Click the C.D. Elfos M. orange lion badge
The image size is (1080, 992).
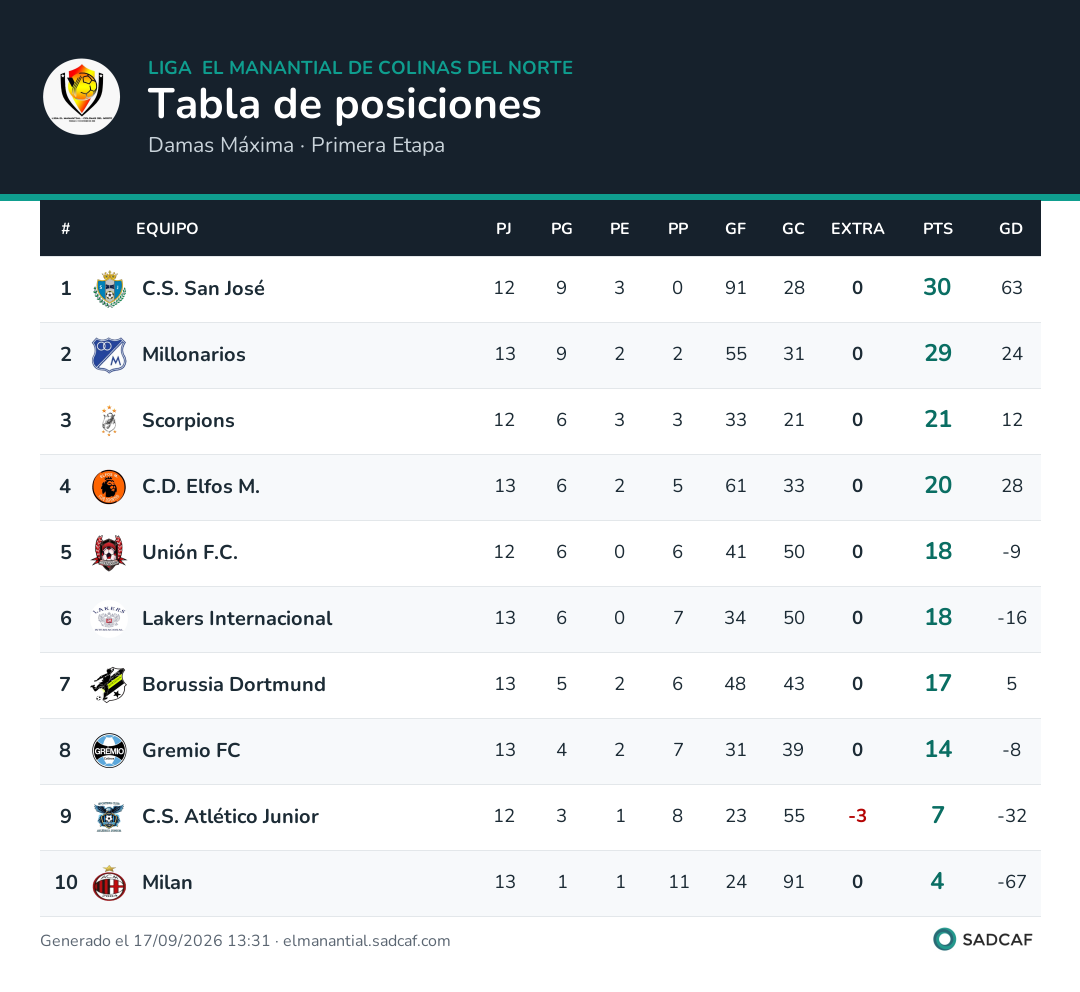tap(109, 487)
